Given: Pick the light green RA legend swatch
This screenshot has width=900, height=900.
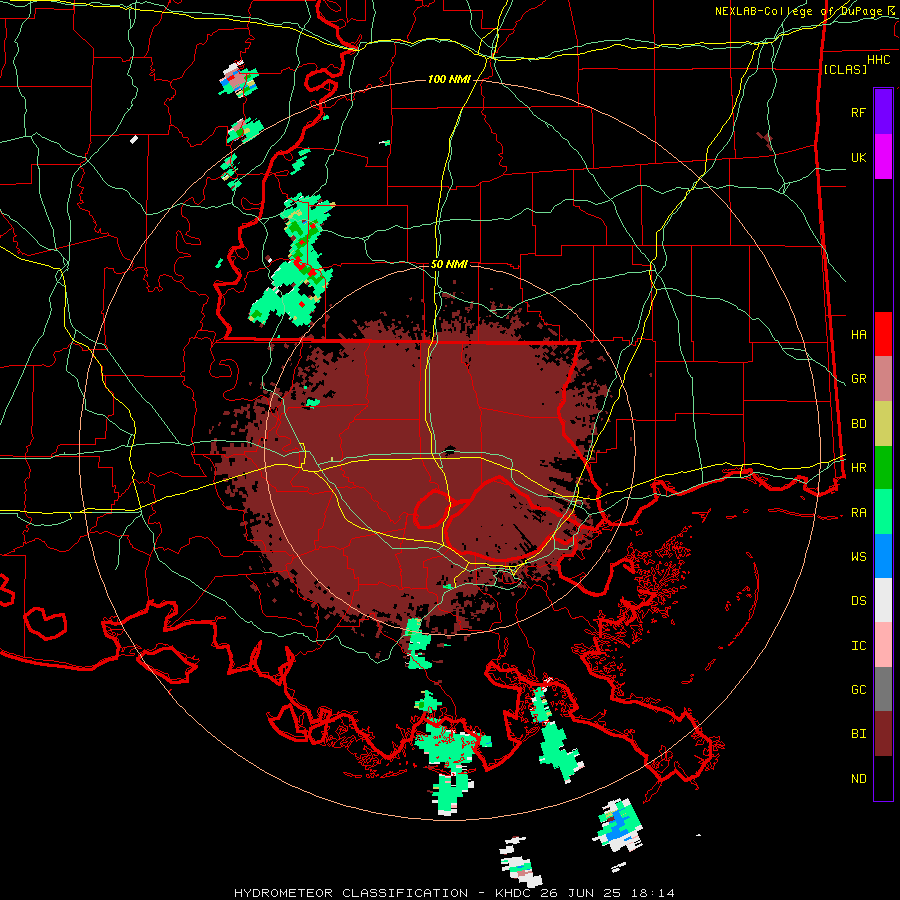Looking at the screenshot, I should [x=883, y=512].
